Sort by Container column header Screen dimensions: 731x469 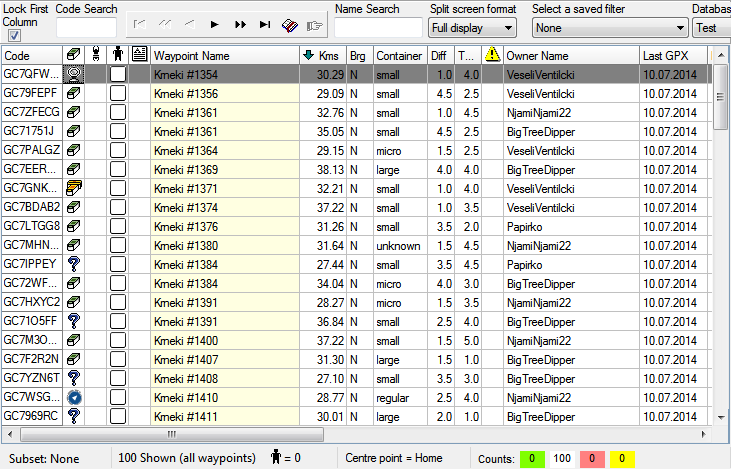pos(400,55)
